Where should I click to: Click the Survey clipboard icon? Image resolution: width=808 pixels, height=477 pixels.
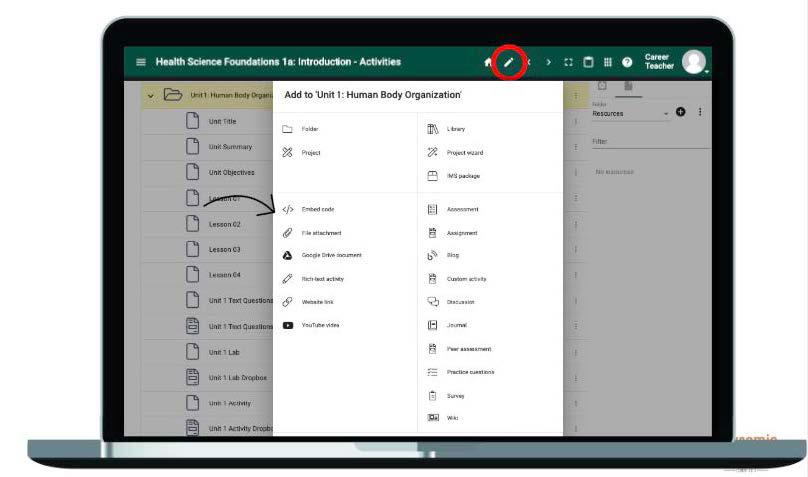(432, 396)
